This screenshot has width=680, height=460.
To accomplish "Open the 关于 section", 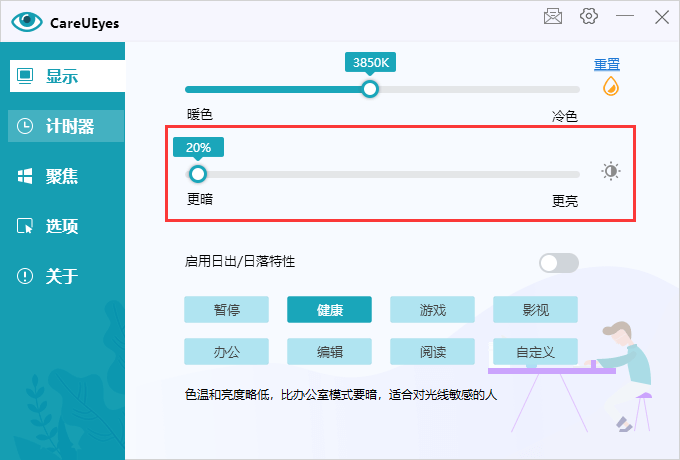I will (62, 276).
